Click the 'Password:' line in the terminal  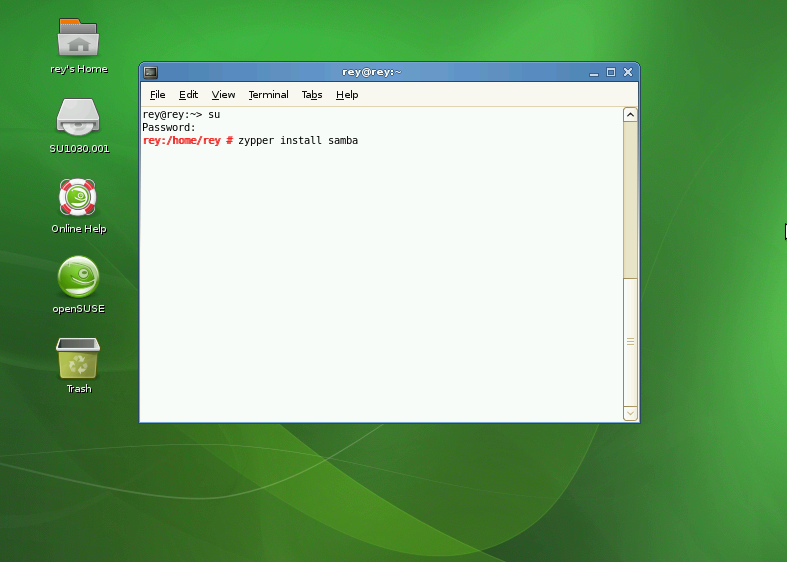(x=169, y=127)
